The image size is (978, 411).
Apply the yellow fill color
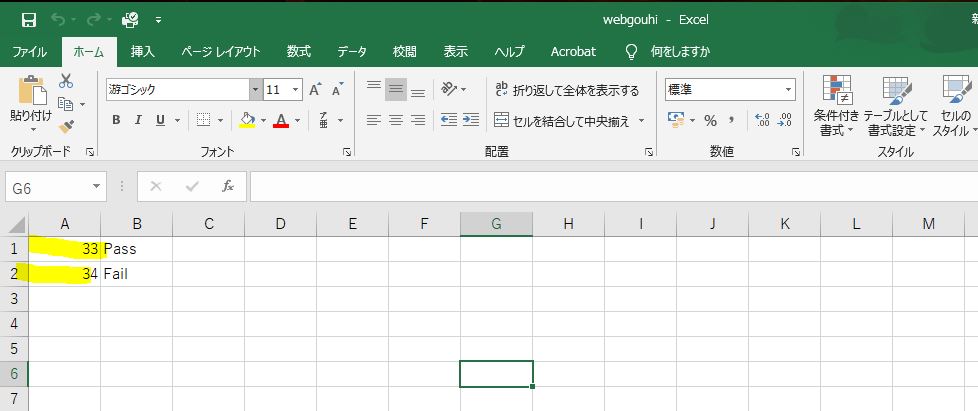tap(247, 120)
